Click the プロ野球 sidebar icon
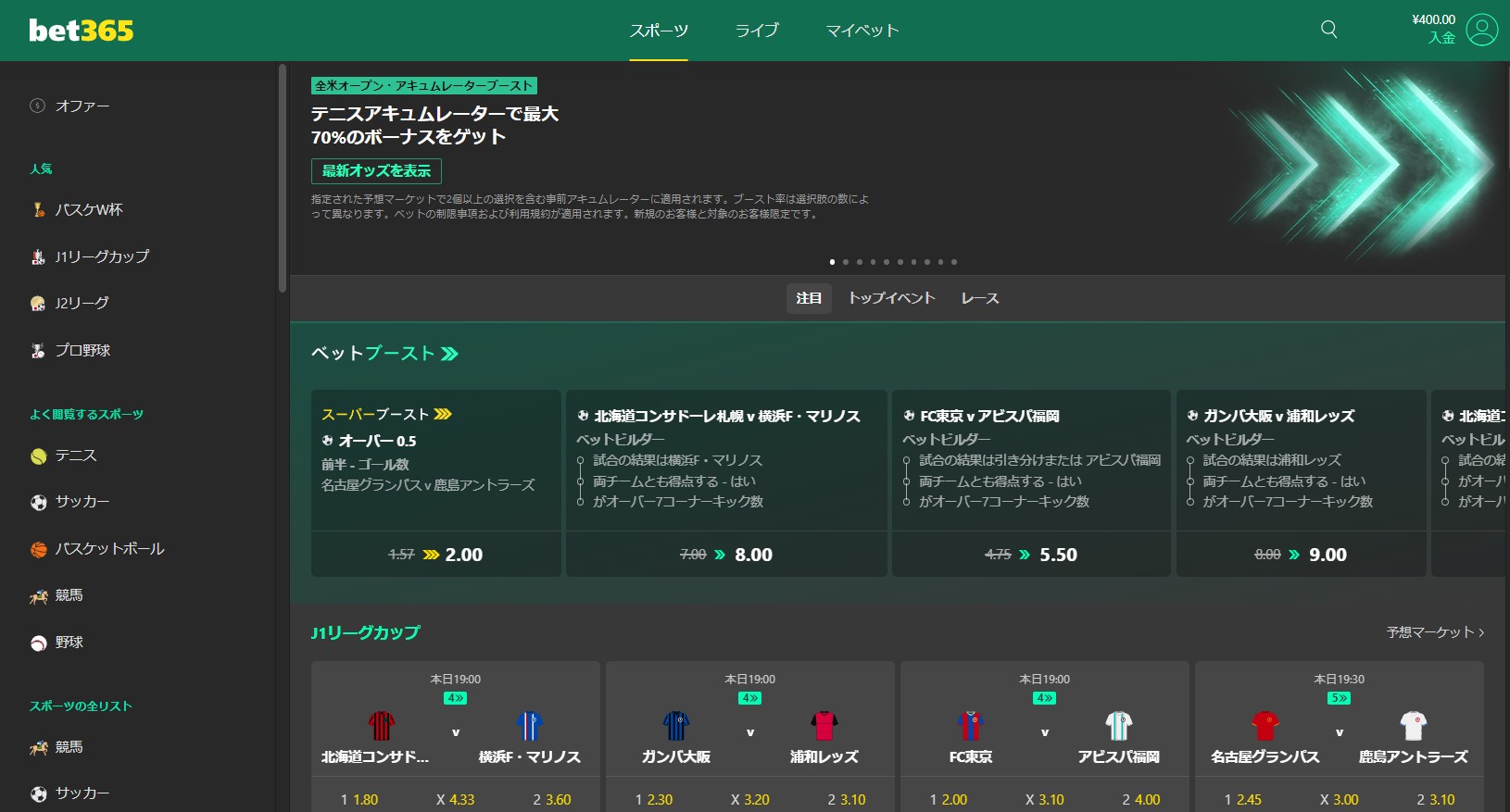Image resolution: width=1510 pixels, height=812 pixels. click(x=38, y=350)
